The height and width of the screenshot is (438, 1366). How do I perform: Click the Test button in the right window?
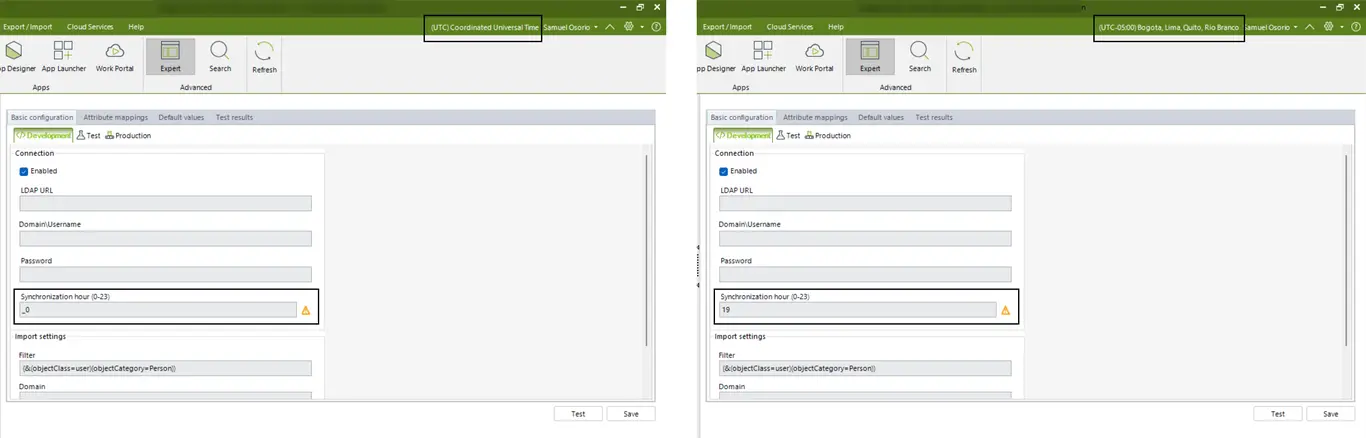1278,413
